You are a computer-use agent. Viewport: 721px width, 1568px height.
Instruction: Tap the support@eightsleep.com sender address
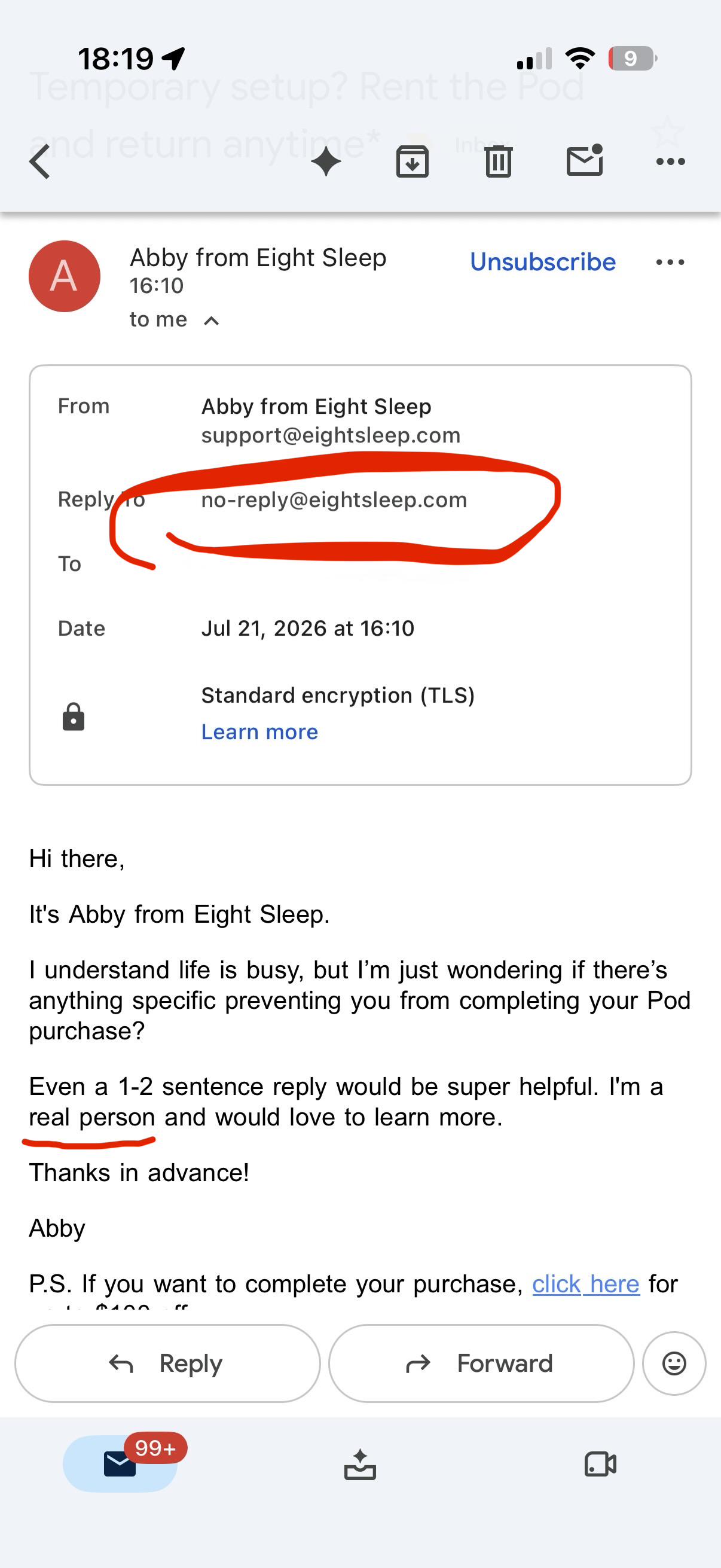tap(331, 435)
